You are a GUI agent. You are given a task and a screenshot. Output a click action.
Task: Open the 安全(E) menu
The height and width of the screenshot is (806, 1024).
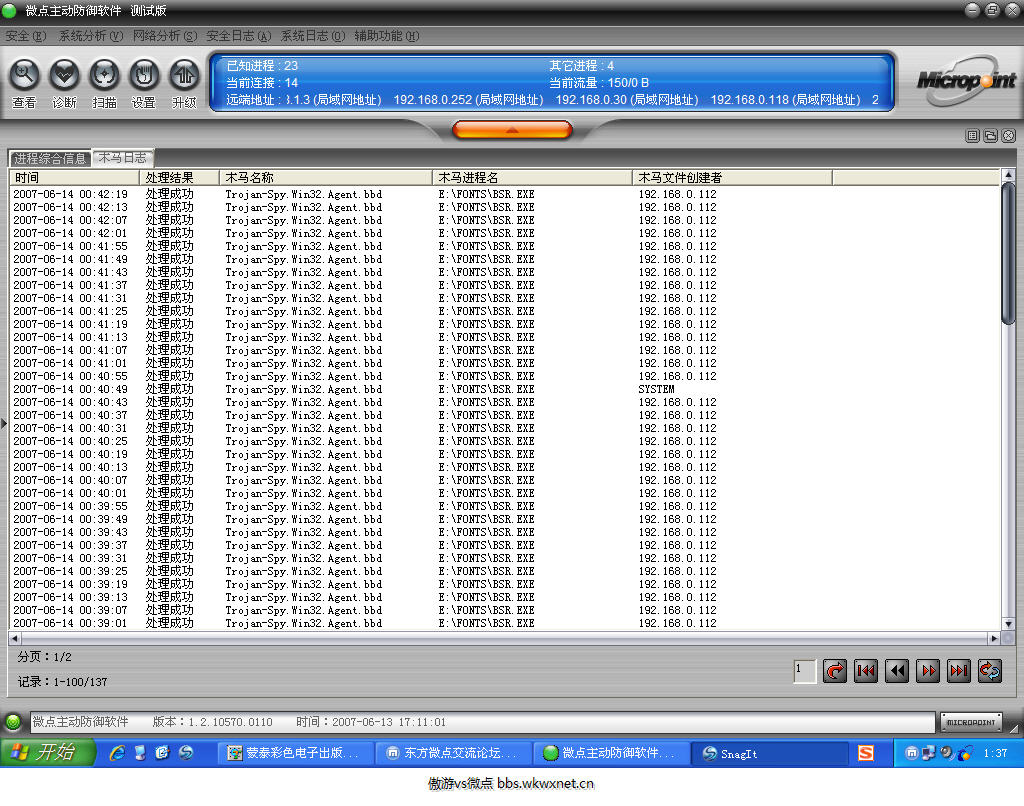coord(25,36)
